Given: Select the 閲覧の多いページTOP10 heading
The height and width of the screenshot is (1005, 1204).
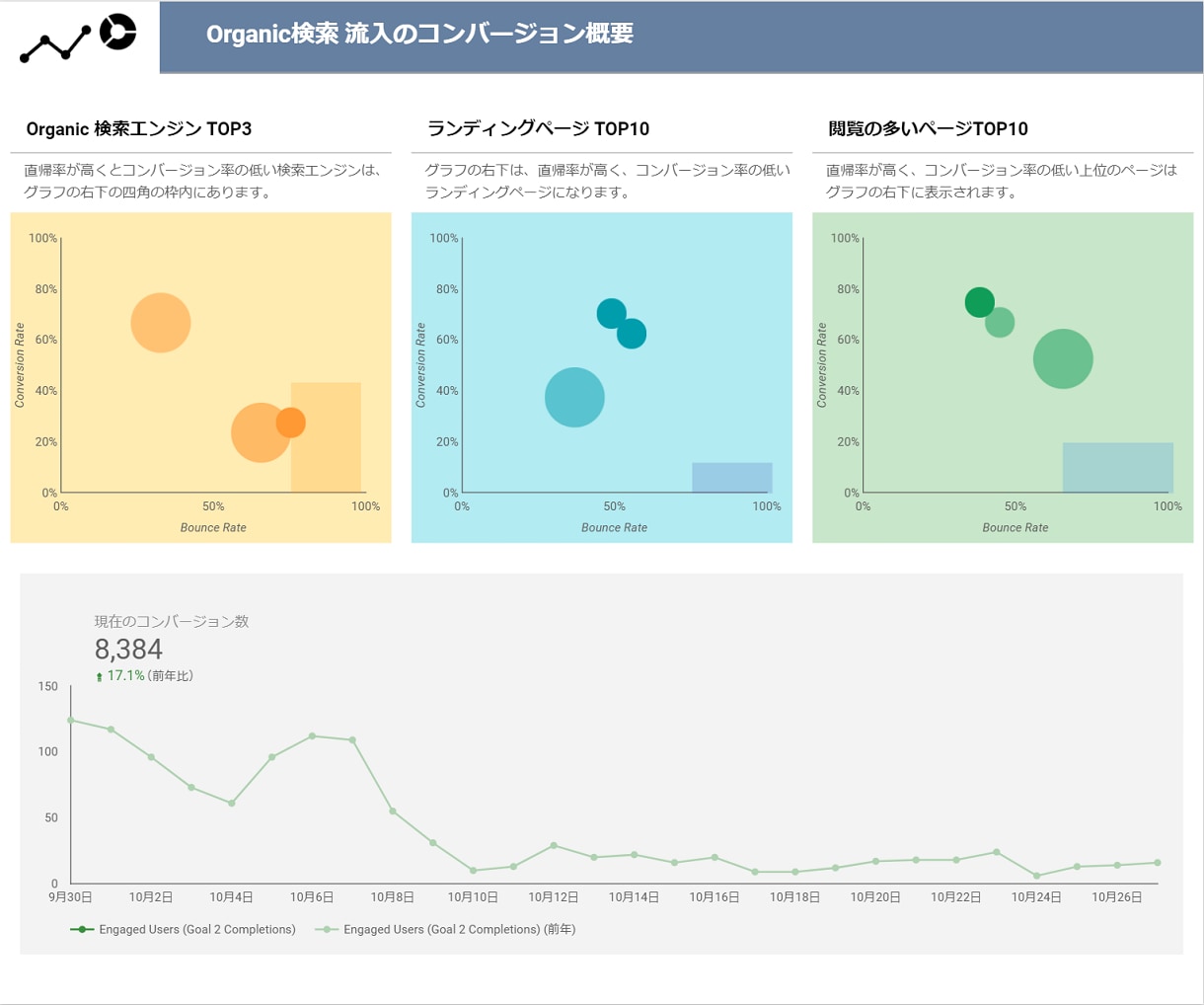Looking at the screenshot, I should coord(928,128).
